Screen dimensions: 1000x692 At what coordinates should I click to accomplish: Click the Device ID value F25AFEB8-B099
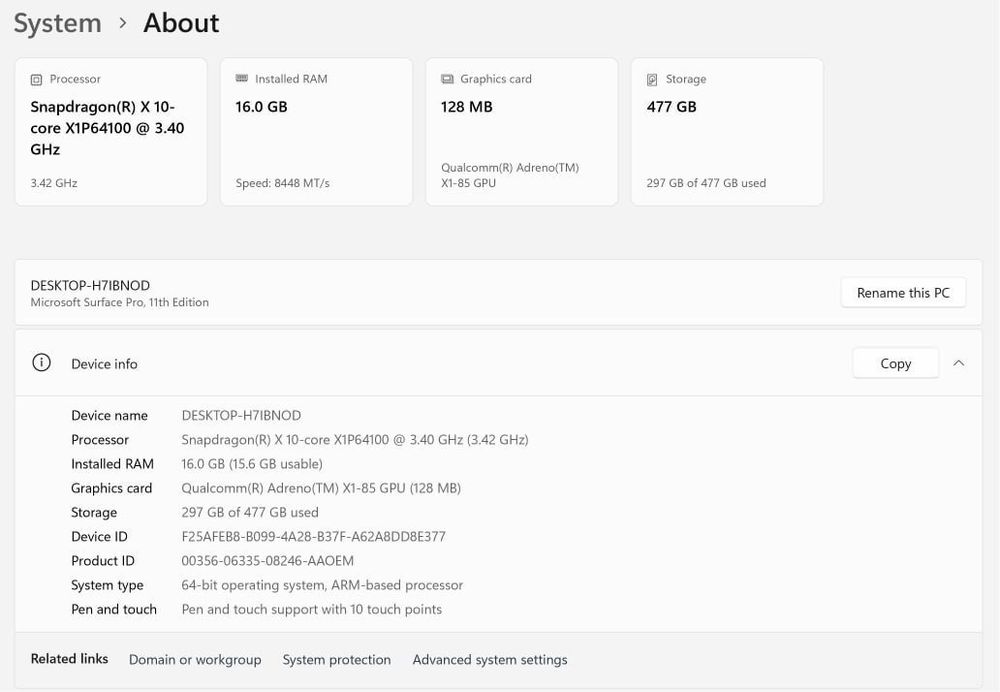(x=313, y=536)
